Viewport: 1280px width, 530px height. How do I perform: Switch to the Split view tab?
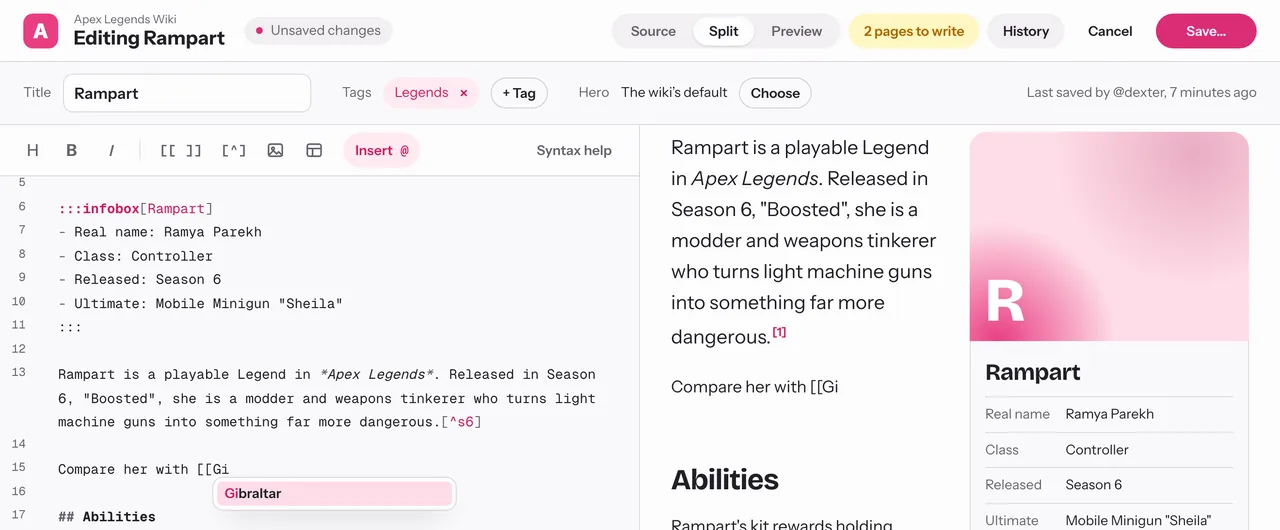(724, 31)
